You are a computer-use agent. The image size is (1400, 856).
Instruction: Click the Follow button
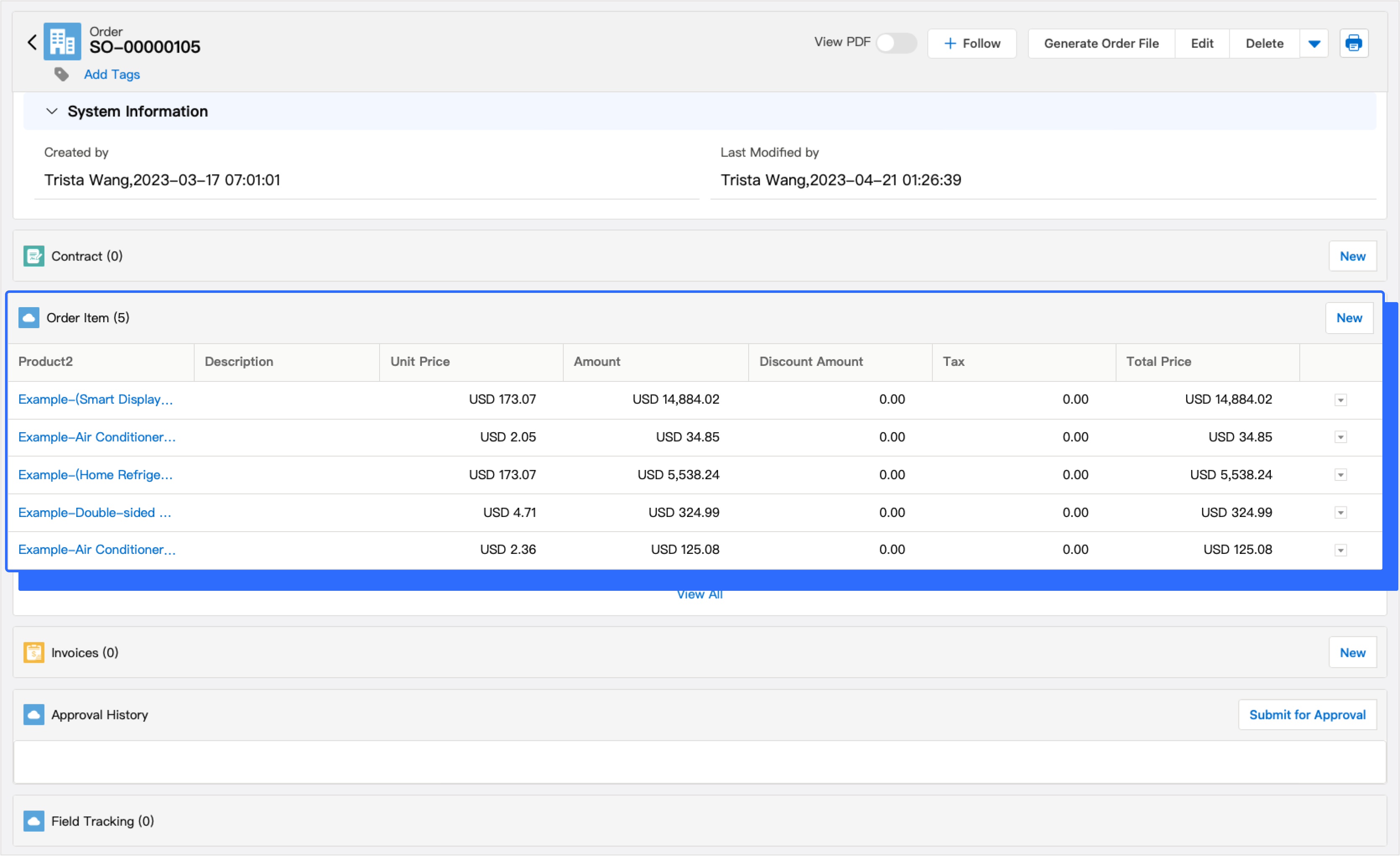(x=972, y=44)
